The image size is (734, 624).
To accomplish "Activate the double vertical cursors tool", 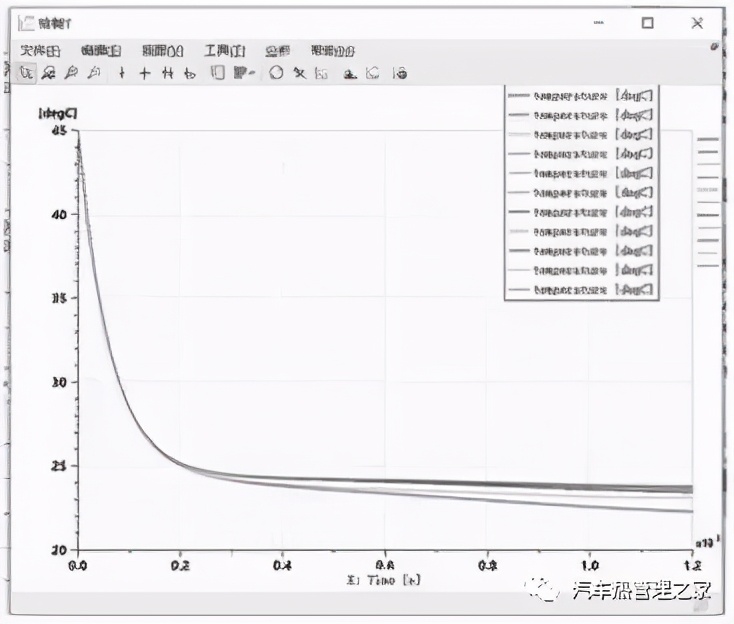I will coord(168,73).
